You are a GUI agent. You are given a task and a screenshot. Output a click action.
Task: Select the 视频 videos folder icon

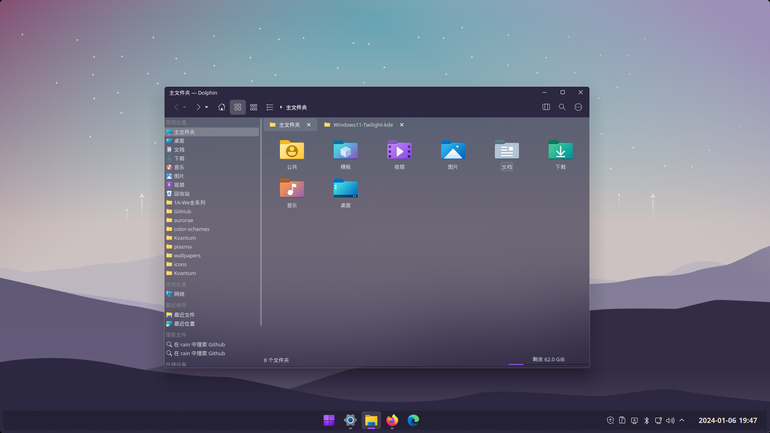[x=399, y=150]
